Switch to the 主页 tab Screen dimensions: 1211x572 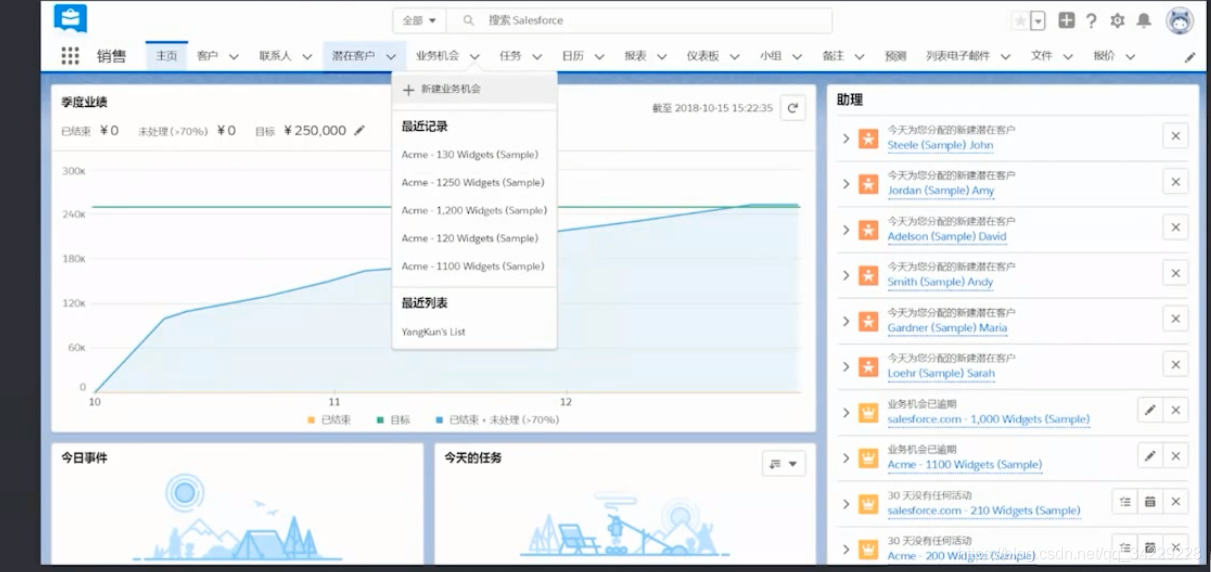166,56
